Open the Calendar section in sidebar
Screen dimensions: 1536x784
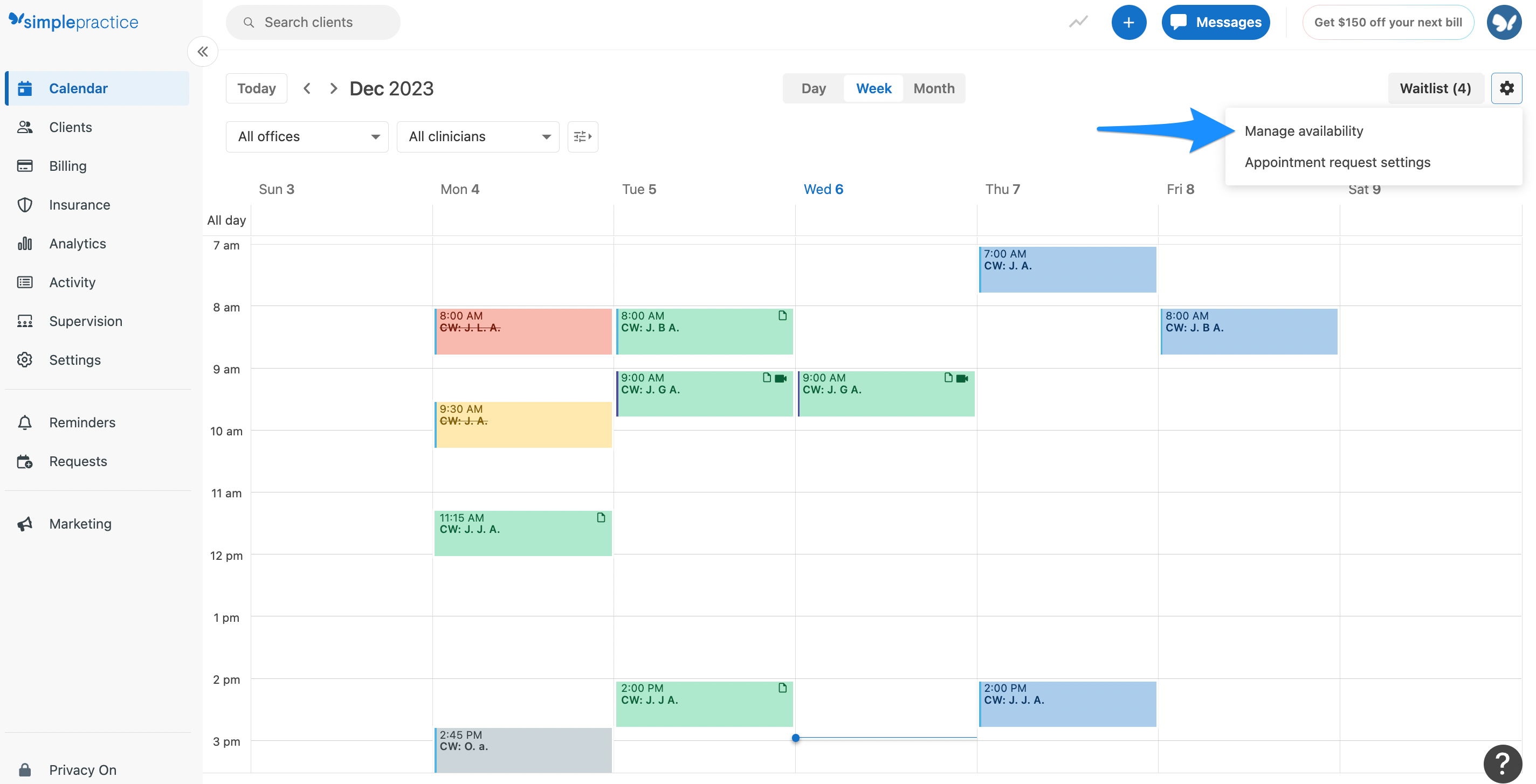(x=78, y=88)
